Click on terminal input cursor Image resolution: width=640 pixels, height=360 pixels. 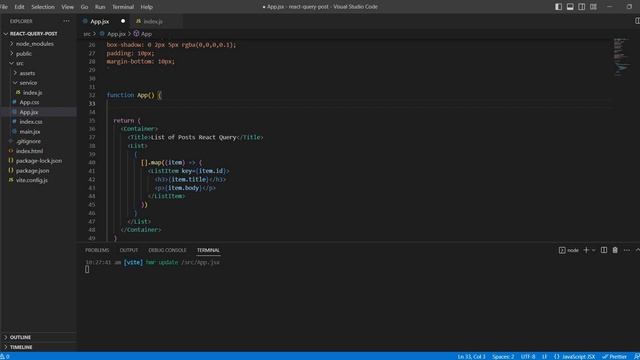tap(87, 269)
